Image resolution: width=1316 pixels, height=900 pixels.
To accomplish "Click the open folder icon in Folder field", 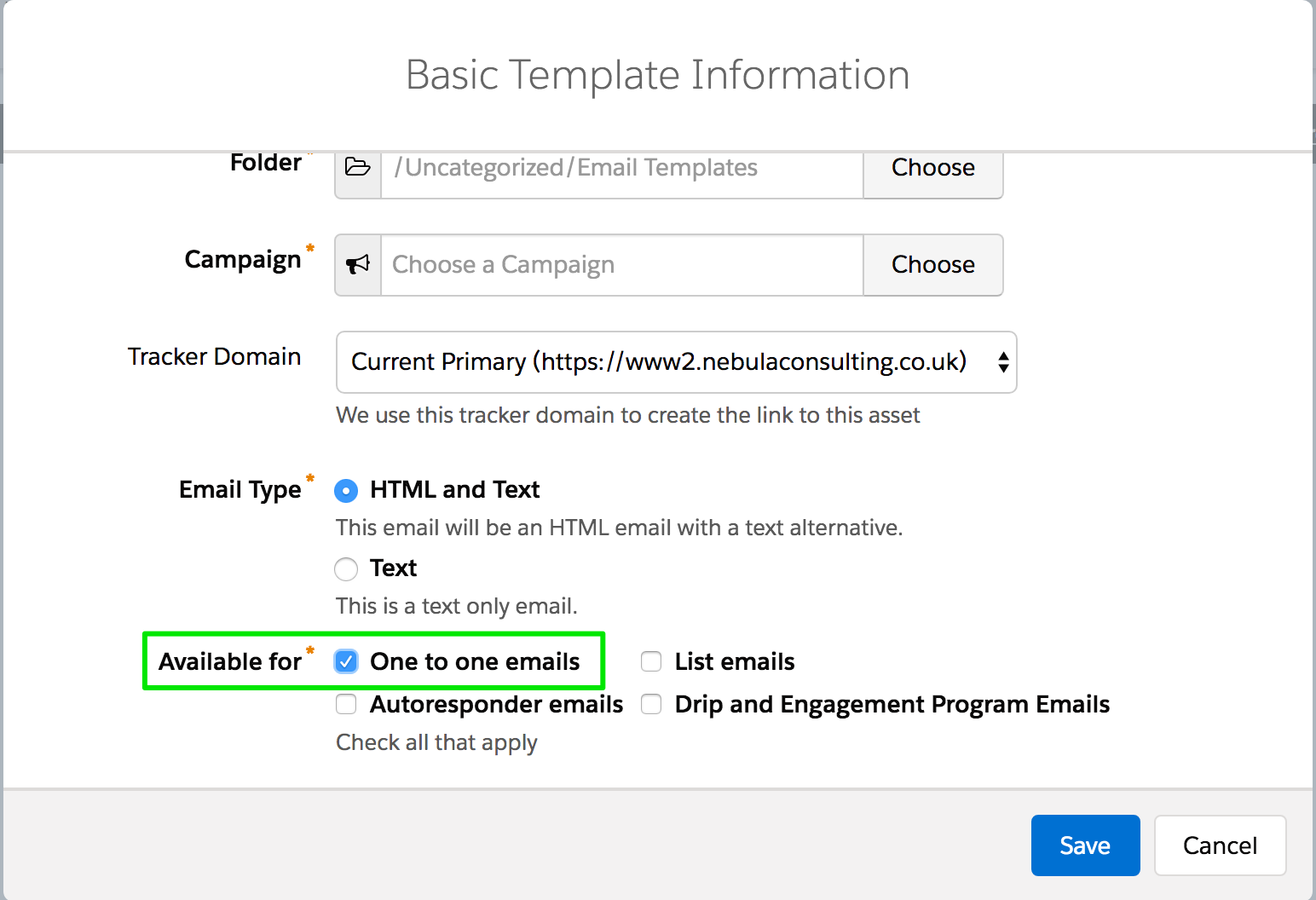I will 358,168.
